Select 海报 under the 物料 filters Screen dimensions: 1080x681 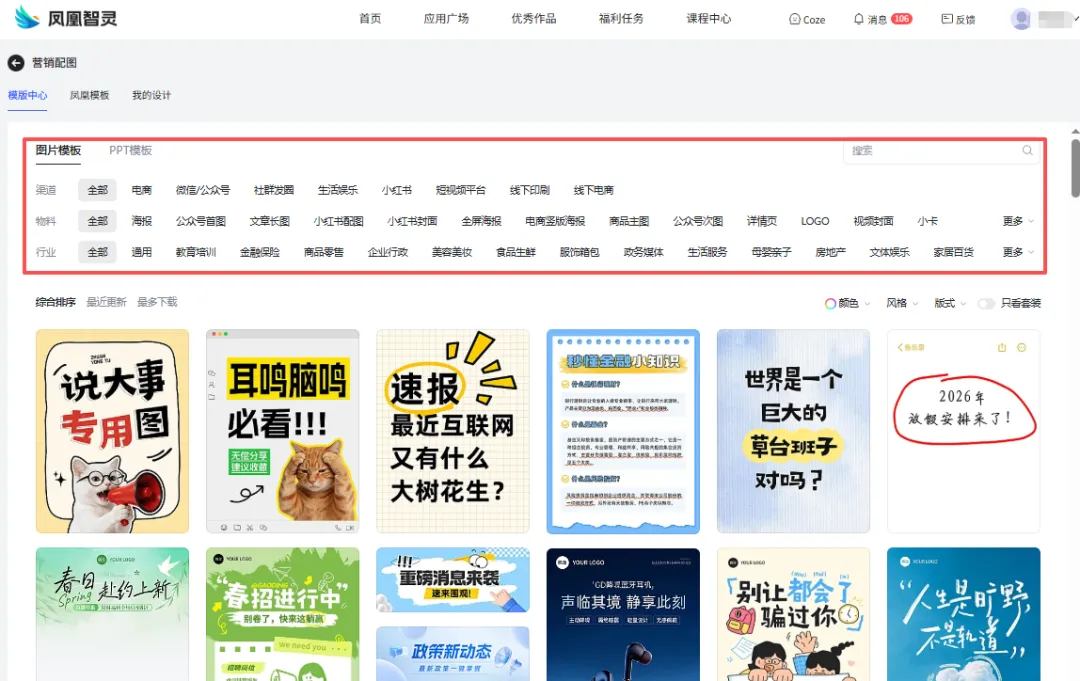(142, 220)
